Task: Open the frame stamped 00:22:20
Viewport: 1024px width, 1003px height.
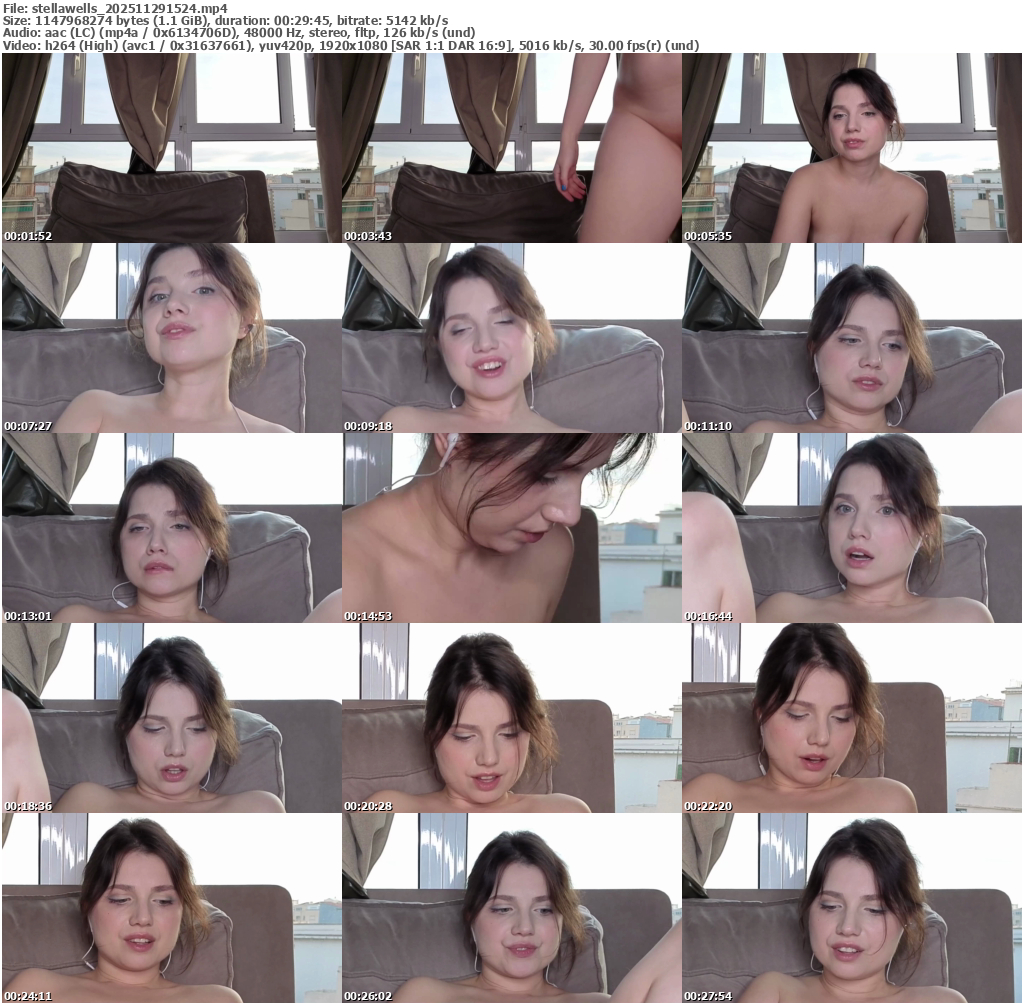Action: coord(851,718)
